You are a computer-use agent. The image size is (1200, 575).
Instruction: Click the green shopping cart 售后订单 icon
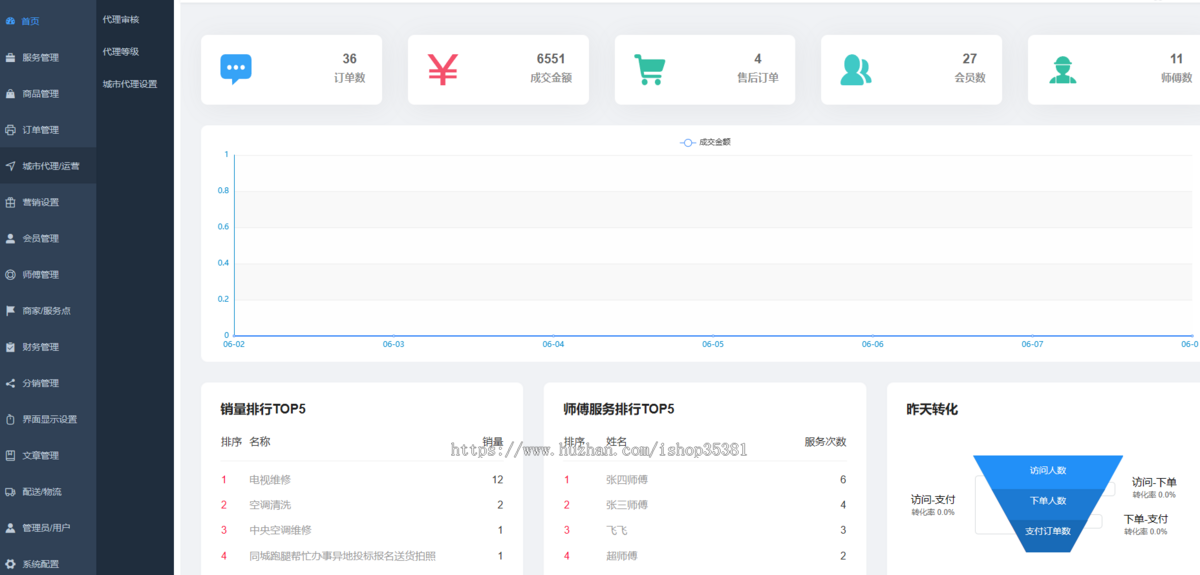[650, 70]
